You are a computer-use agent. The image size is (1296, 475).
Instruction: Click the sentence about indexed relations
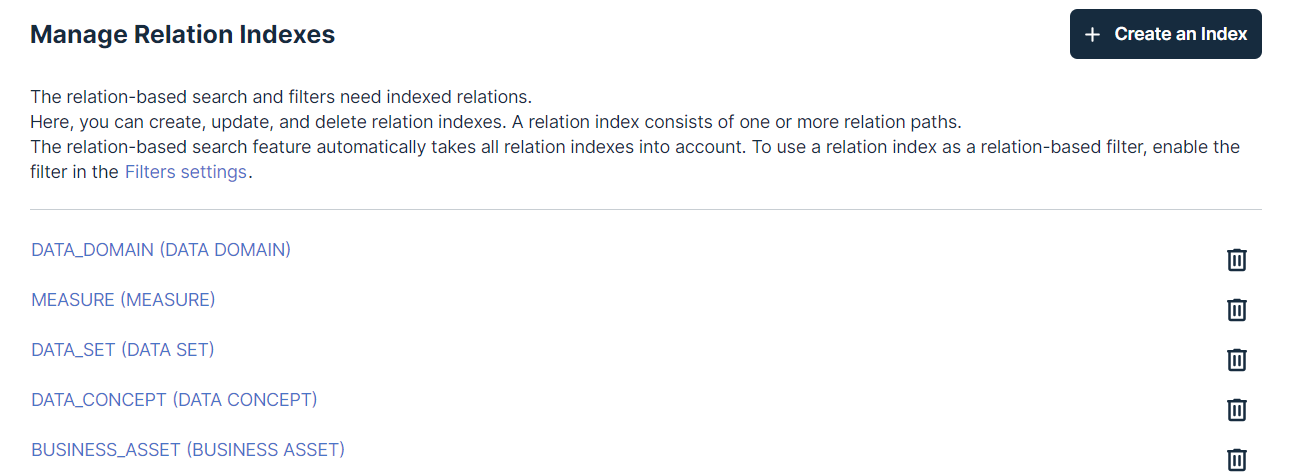click(x=281, y=97)
